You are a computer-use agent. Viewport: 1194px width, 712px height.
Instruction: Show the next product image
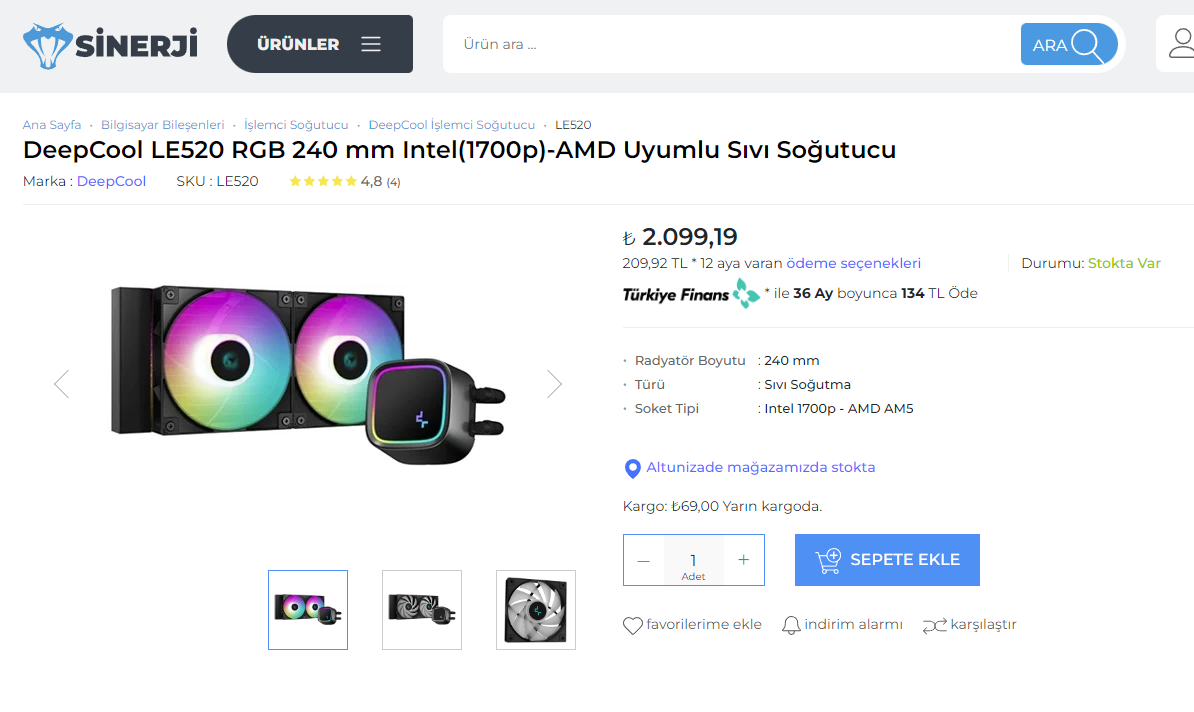pos(554,384)
